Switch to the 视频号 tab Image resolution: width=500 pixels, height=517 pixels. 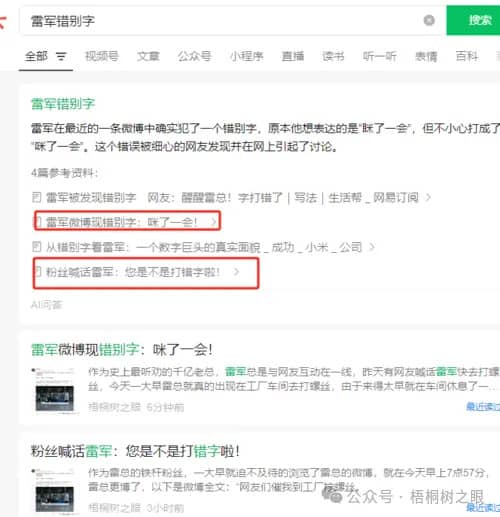pos(102,56)
